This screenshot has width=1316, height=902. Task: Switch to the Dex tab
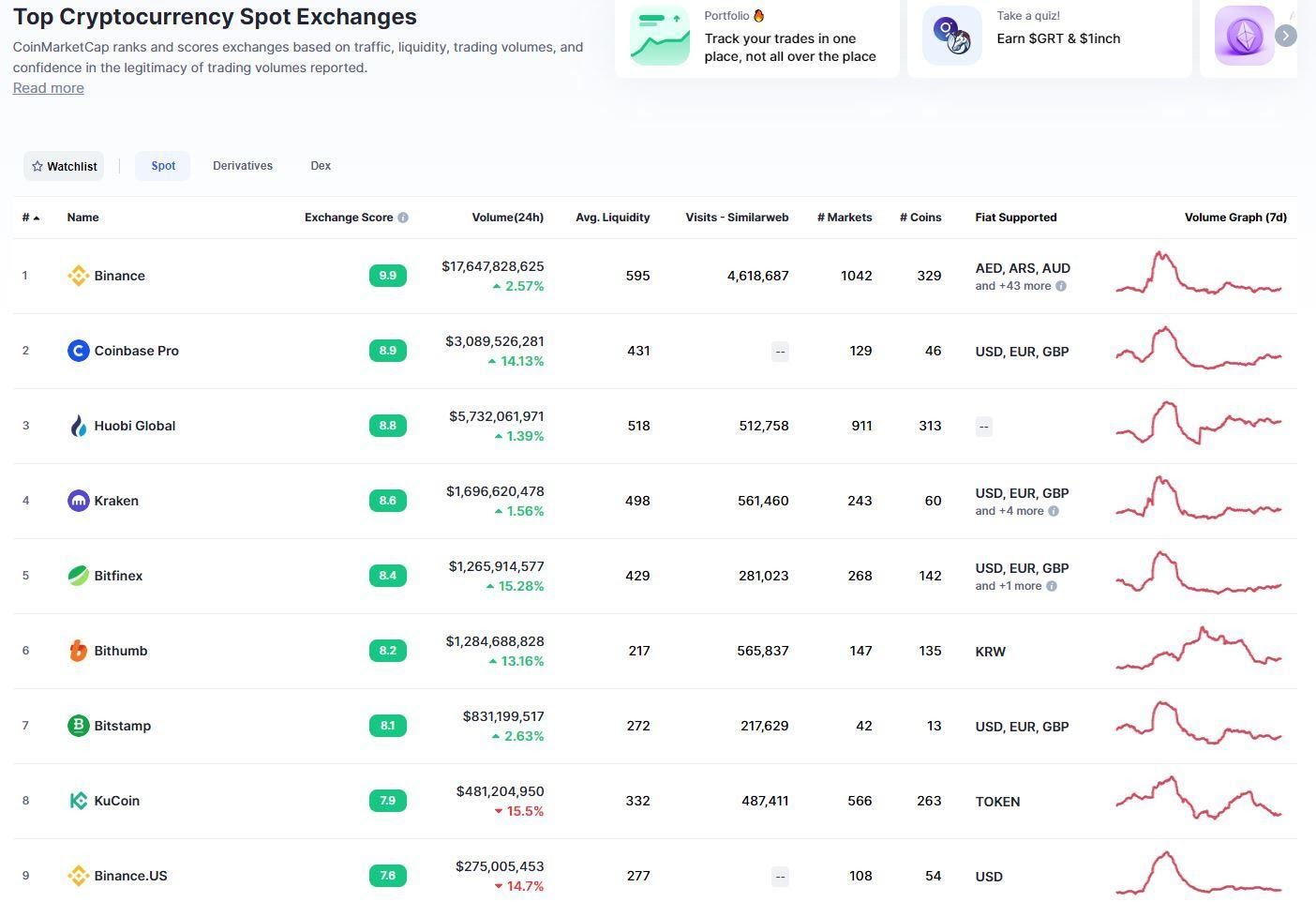click(x=321, y=166)
